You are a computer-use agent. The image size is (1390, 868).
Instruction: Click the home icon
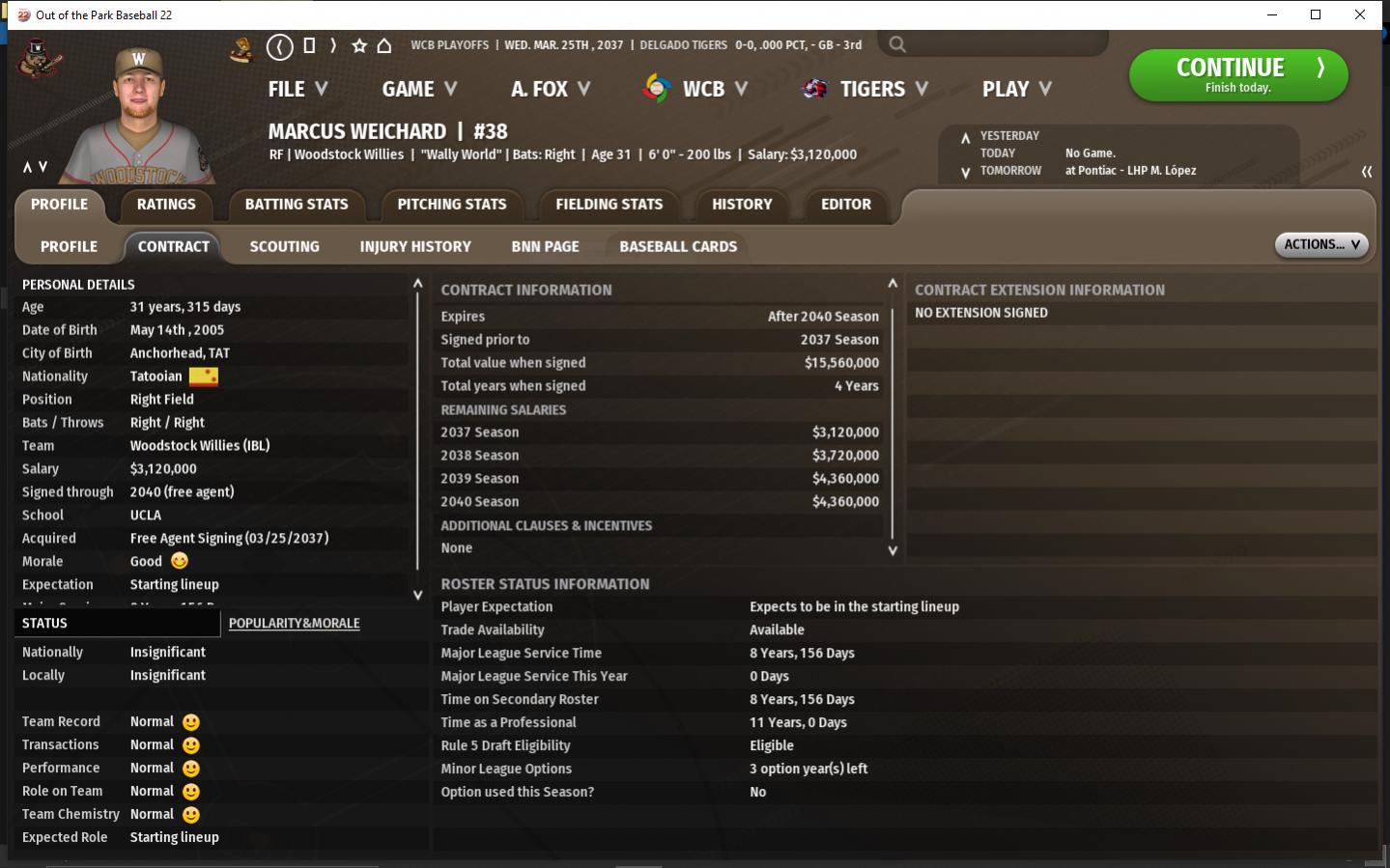(x=384, y=46)
